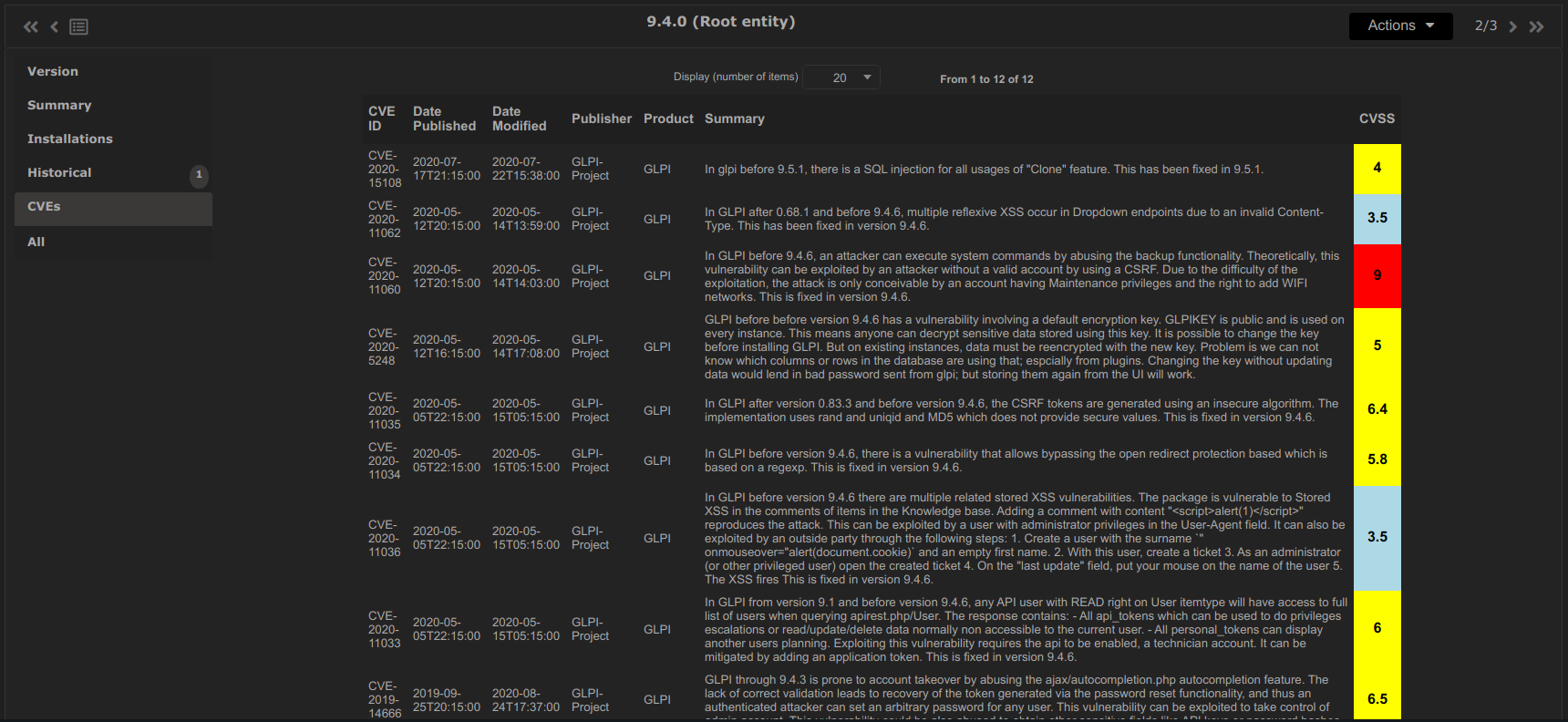Sort by Publisher column header
1568x722 pixels.
[x=602, y=119]
